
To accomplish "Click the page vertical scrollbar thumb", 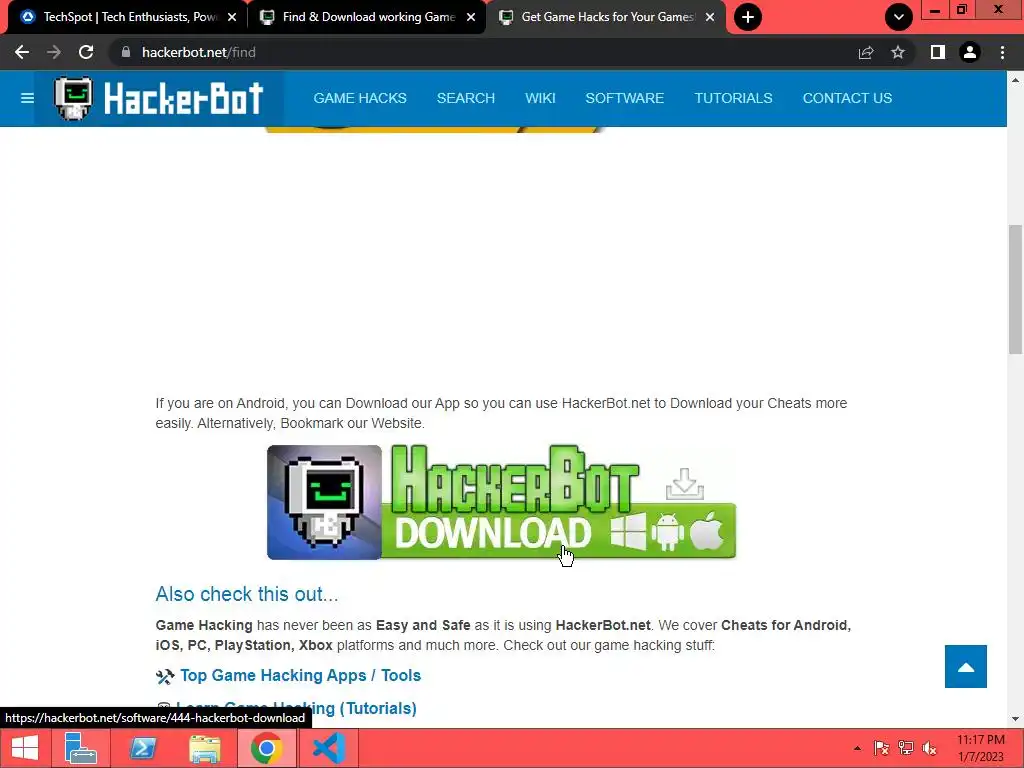I will [1015, 289].
